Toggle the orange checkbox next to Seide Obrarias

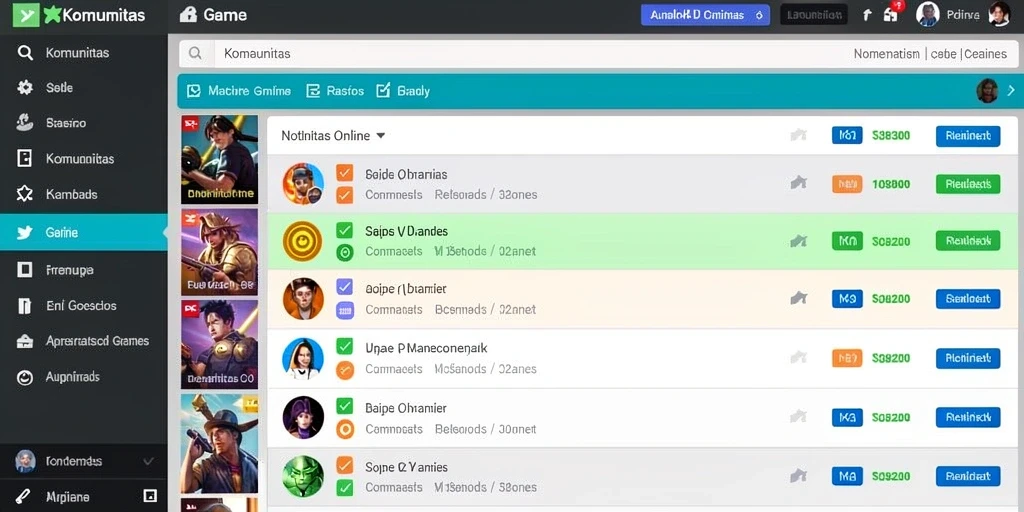[x=344, y=173]
